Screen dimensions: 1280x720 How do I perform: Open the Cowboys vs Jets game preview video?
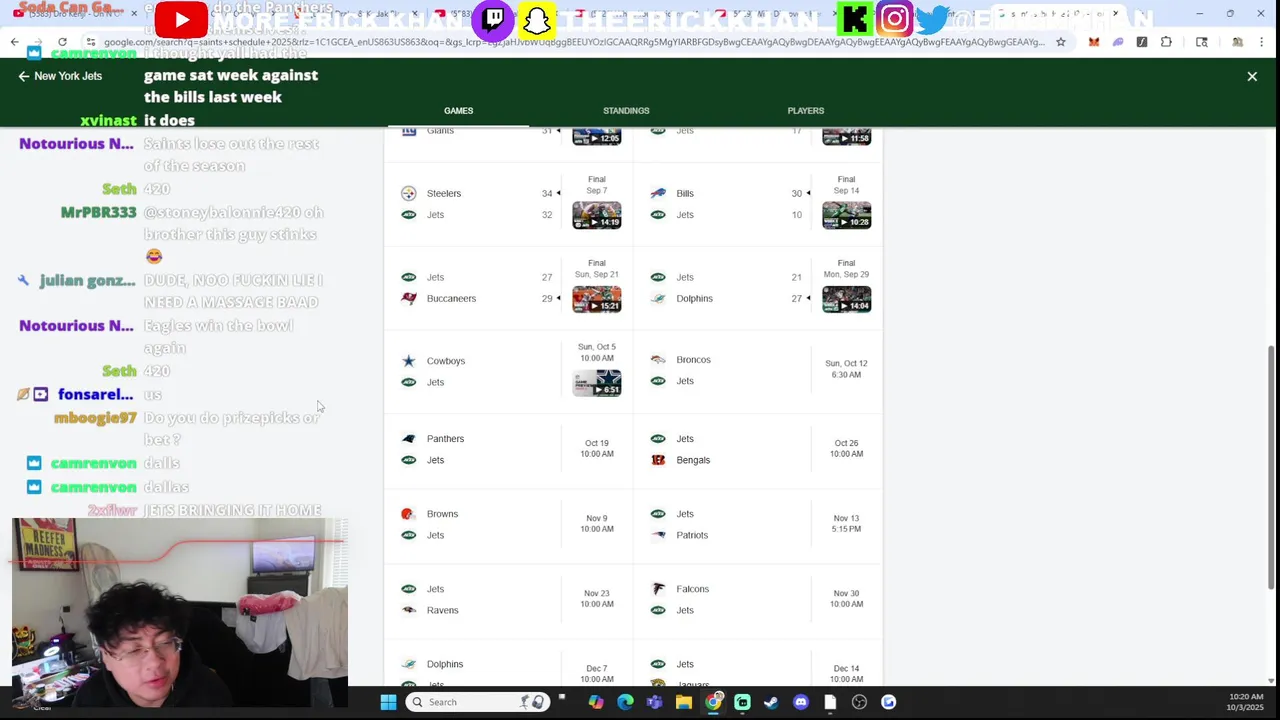[x=597, y=382]
